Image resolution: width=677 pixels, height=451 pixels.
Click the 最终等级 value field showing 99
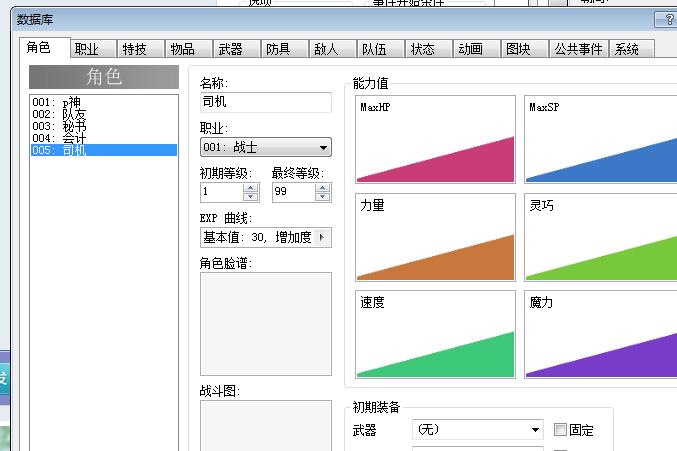[294, 192]
